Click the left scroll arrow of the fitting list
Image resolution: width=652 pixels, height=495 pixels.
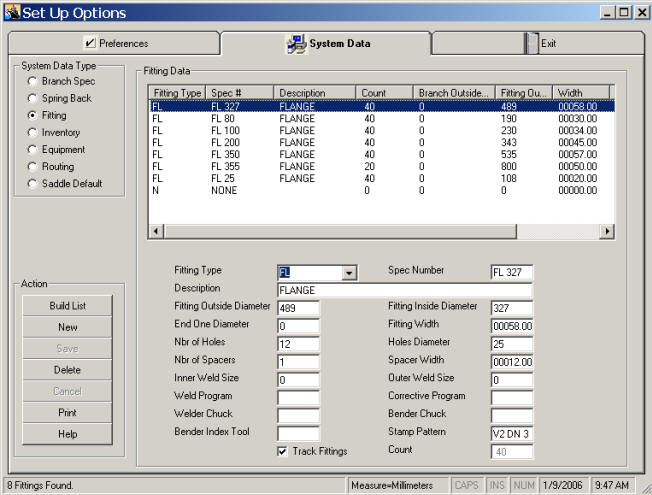coord(156,231)
